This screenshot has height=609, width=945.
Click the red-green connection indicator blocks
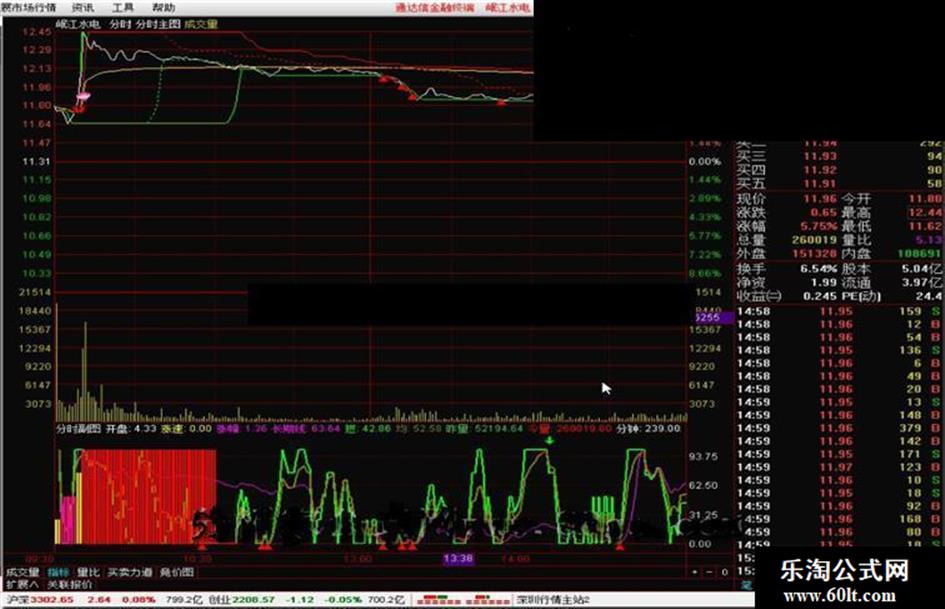point(463,599)
